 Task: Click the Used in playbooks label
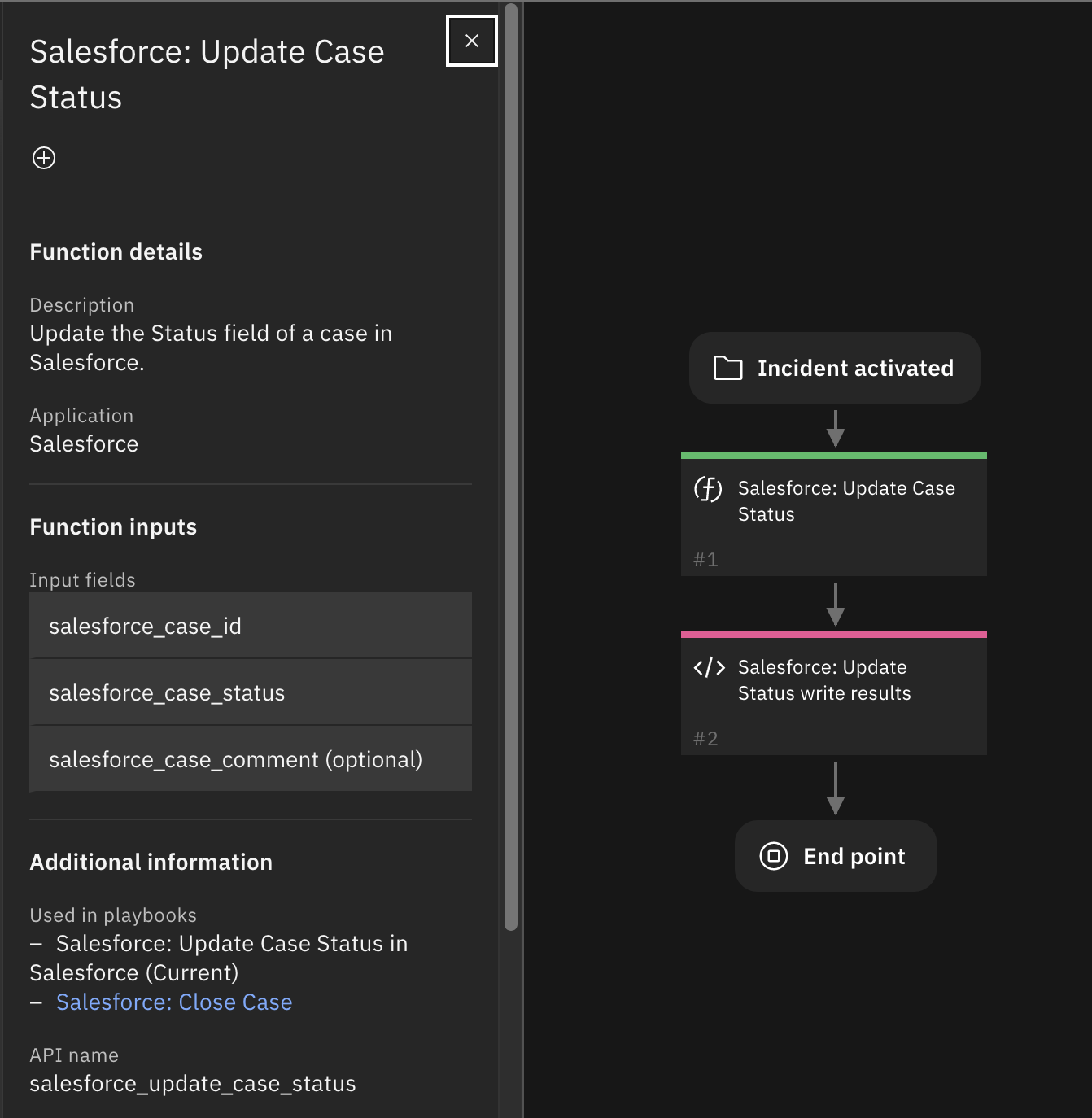click(x=113, y=915)
